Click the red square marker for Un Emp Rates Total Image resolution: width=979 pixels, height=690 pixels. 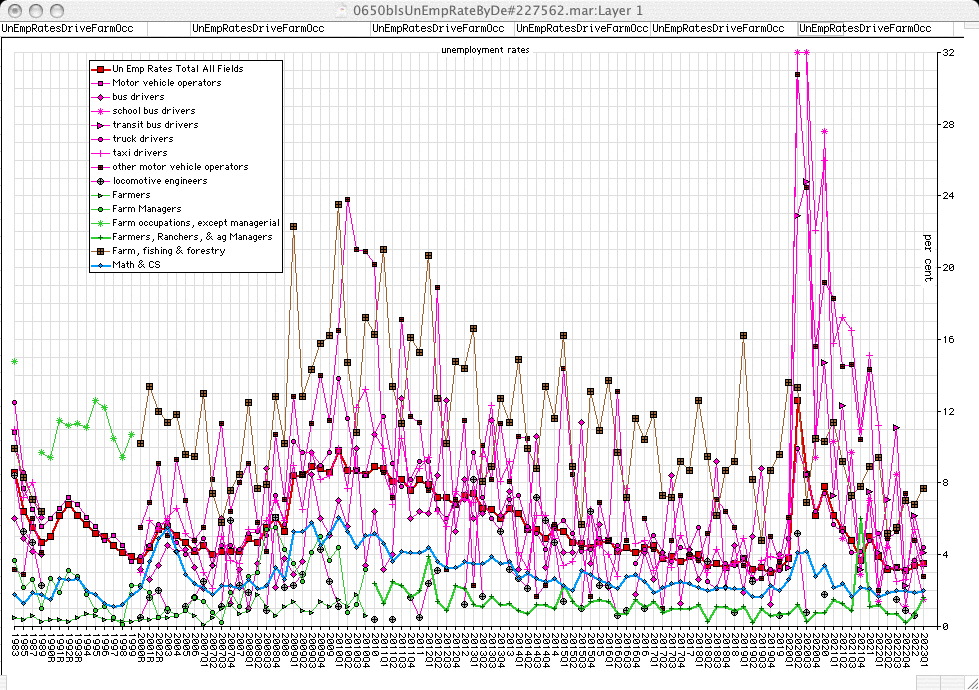100,69
